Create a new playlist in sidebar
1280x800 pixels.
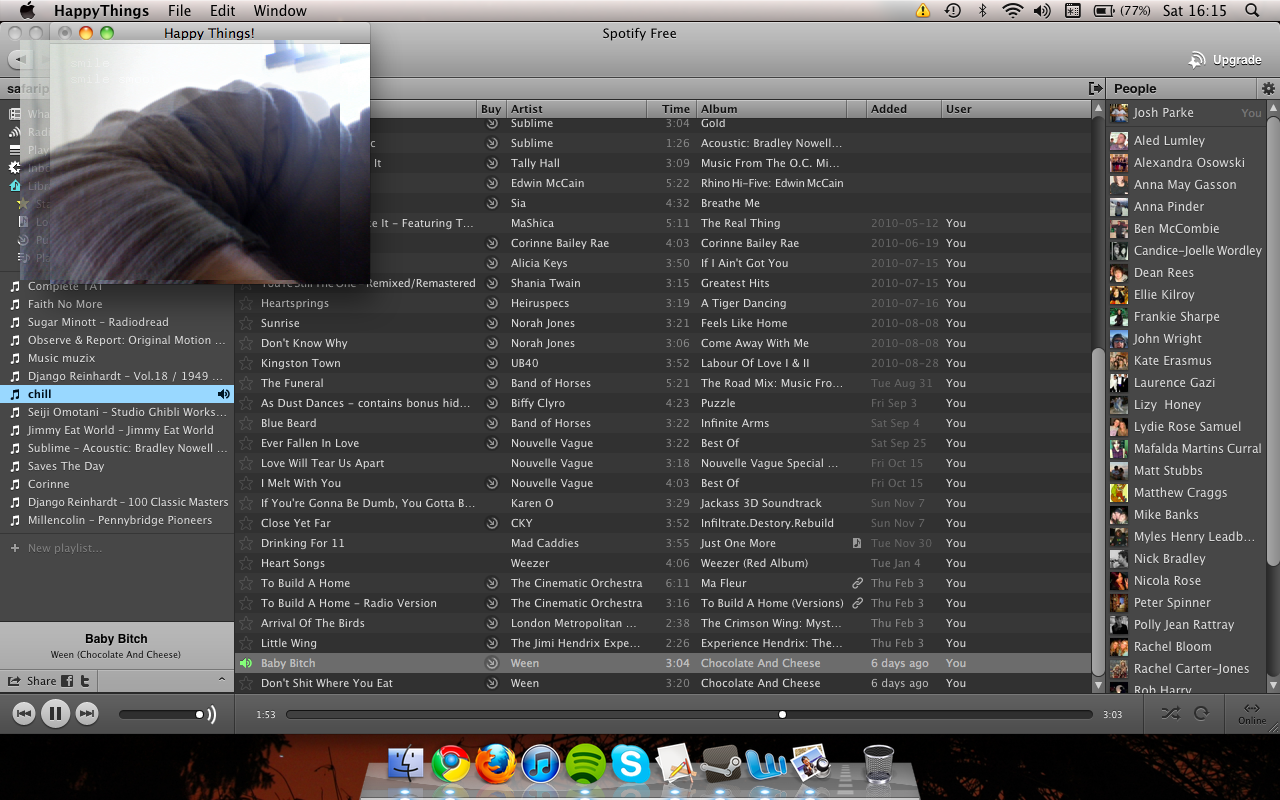coord(64,548)
